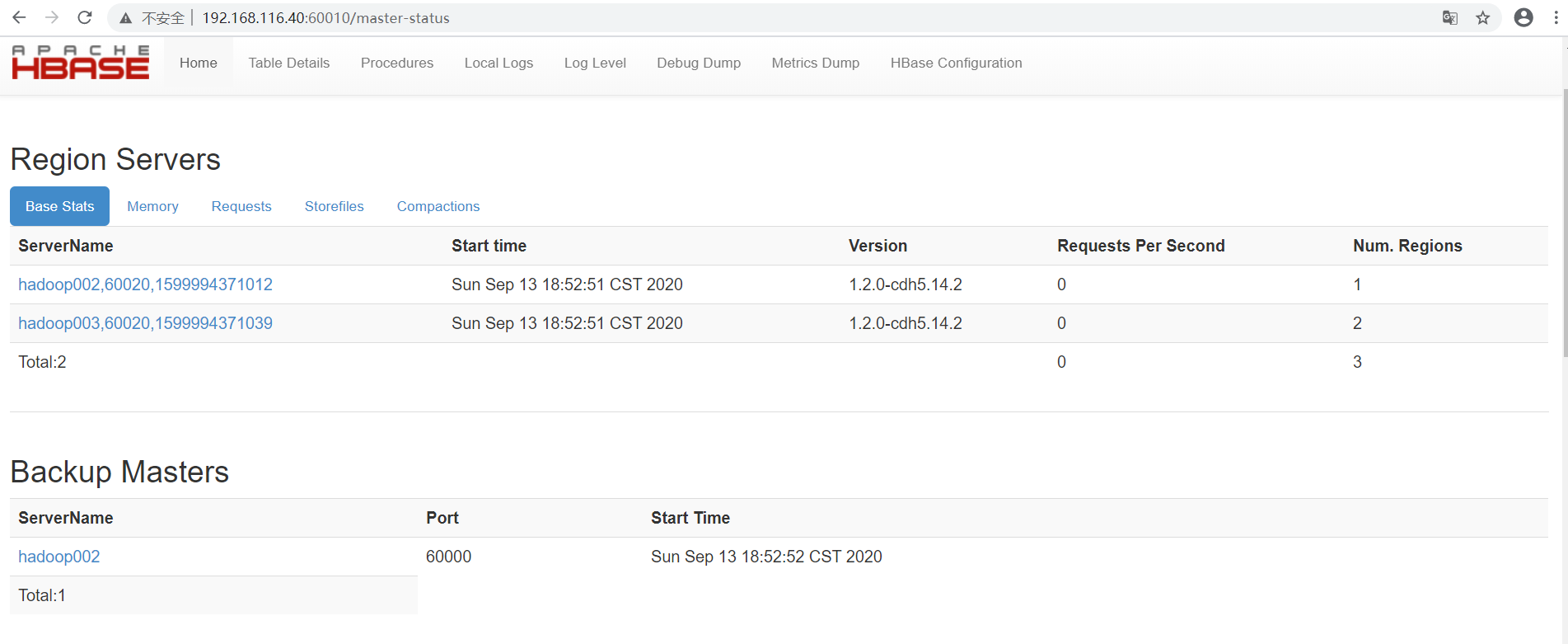Open the Log Level page
Screen dimensions: 1568x644
[x=595, y=63]
